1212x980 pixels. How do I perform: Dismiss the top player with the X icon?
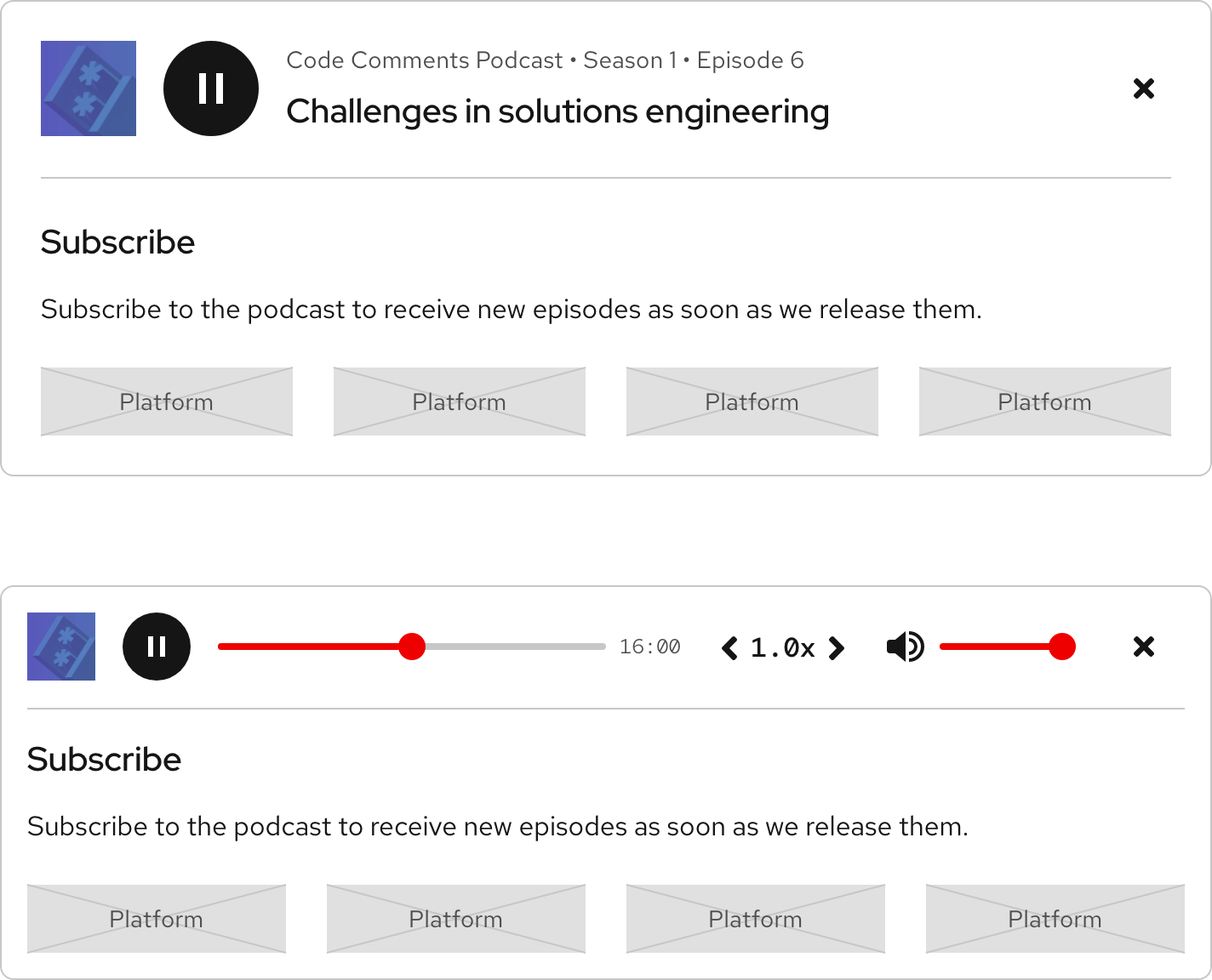click(1144, 88)
